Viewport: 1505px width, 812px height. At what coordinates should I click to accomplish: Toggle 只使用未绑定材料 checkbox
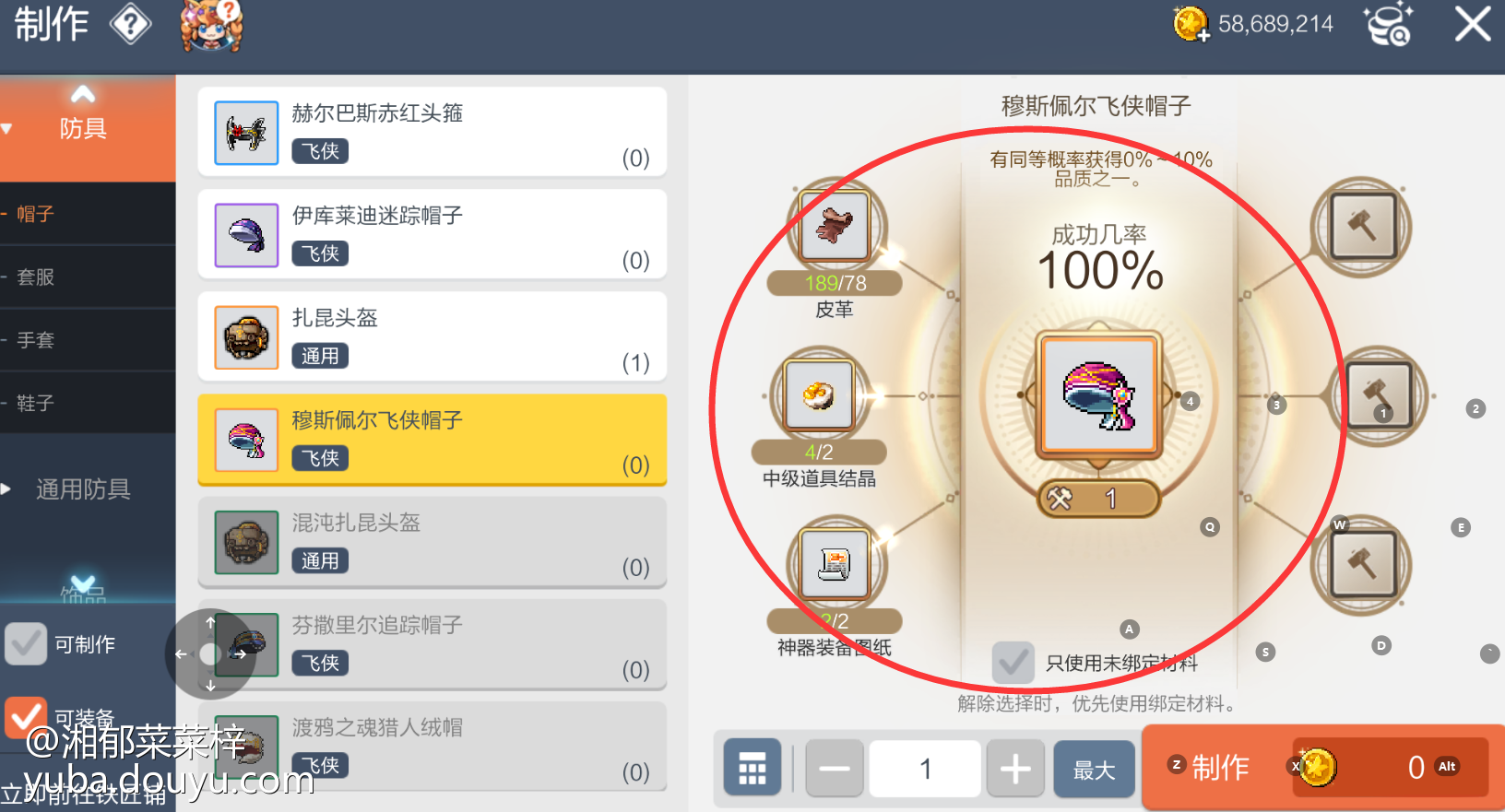(x=1013, y=662)
